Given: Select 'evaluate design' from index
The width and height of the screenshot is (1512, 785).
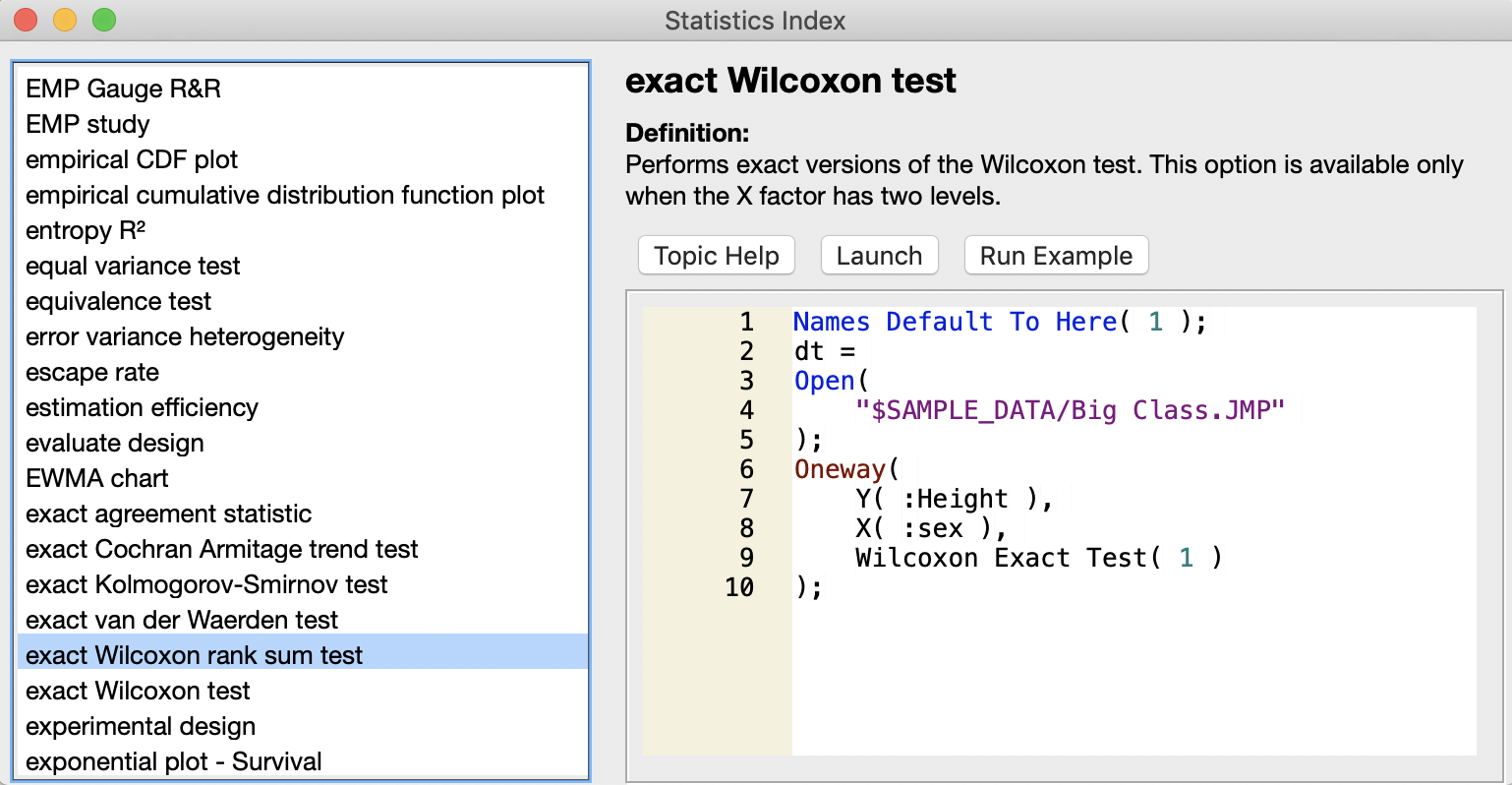Looking at the screenshot, I should 115,443.
